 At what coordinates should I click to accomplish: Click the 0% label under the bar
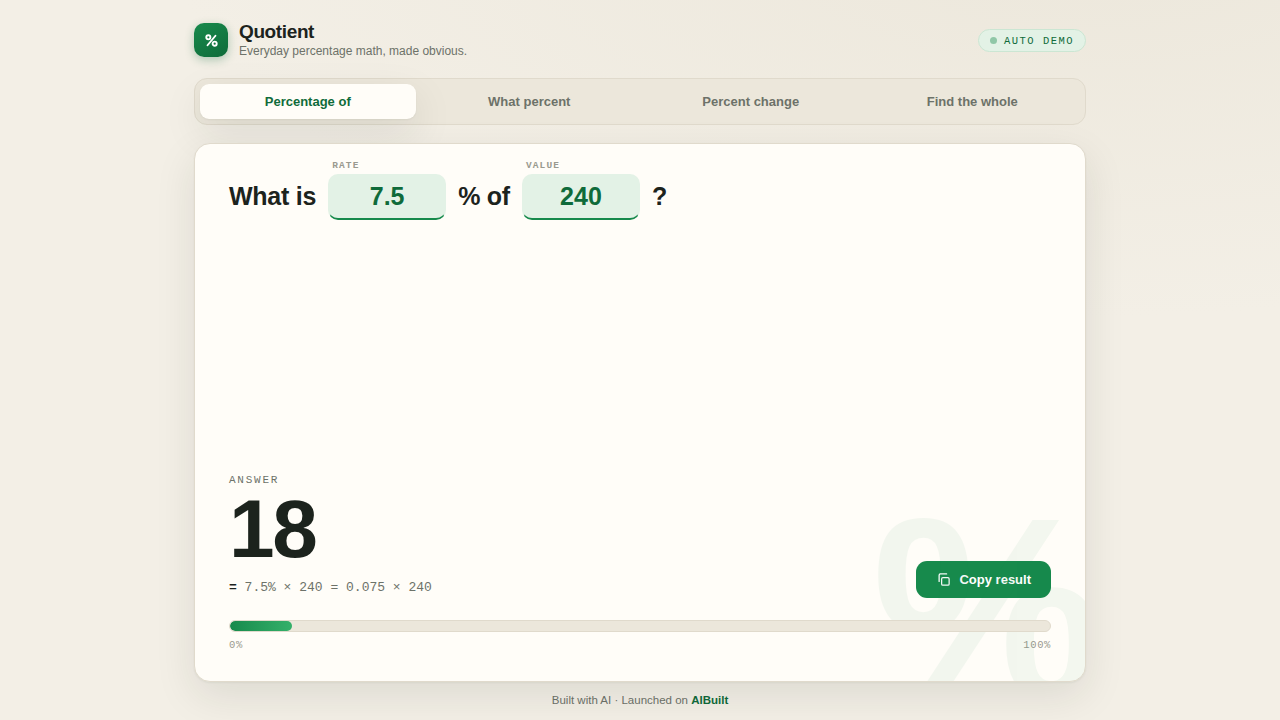click(x=236, y=645)
